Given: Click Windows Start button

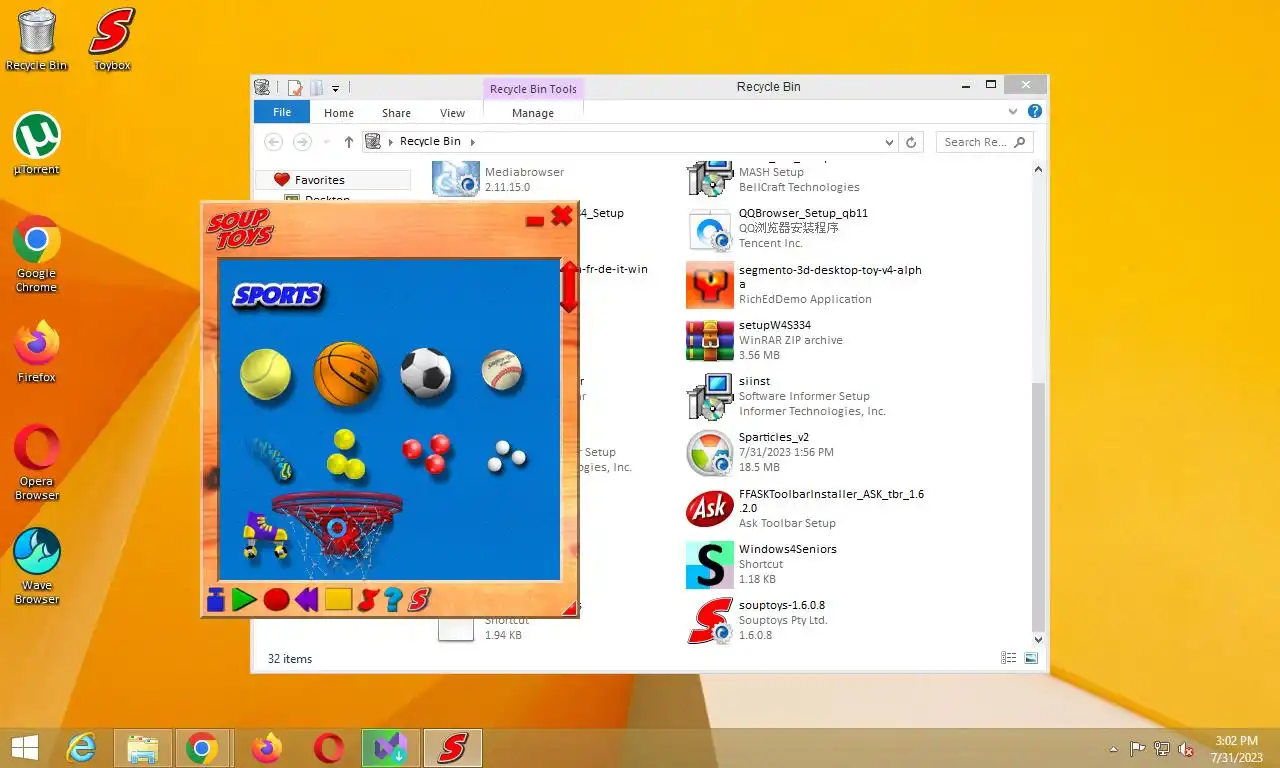Looking at the screenshot, I should [25, 747].
